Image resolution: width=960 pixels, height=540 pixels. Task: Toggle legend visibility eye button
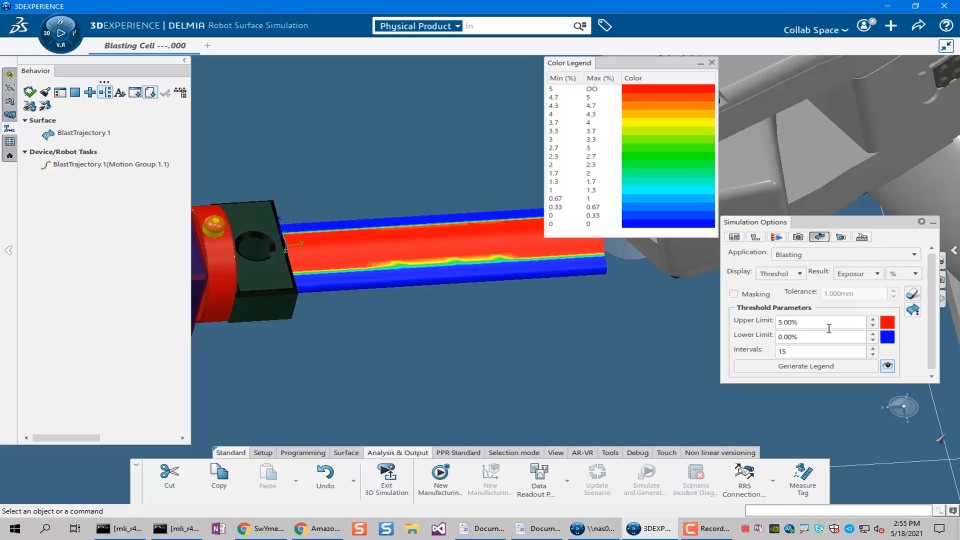tap(887, 366)
